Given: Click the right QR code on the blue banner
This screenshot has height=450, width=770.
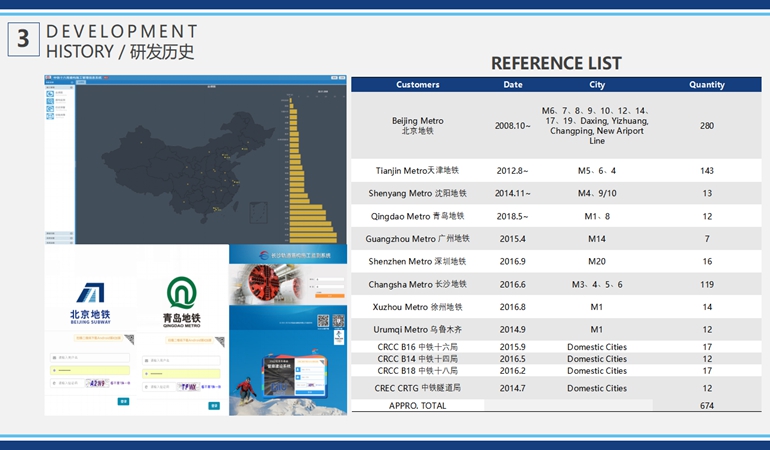Looking at the screenshot, I should click(338, 321).
